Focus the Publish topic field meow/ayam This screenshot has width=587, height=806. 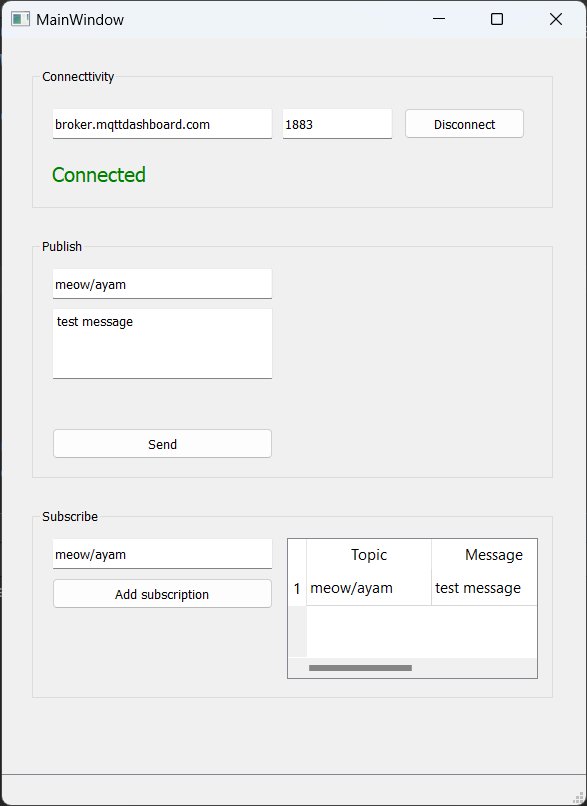coord(162,284)
